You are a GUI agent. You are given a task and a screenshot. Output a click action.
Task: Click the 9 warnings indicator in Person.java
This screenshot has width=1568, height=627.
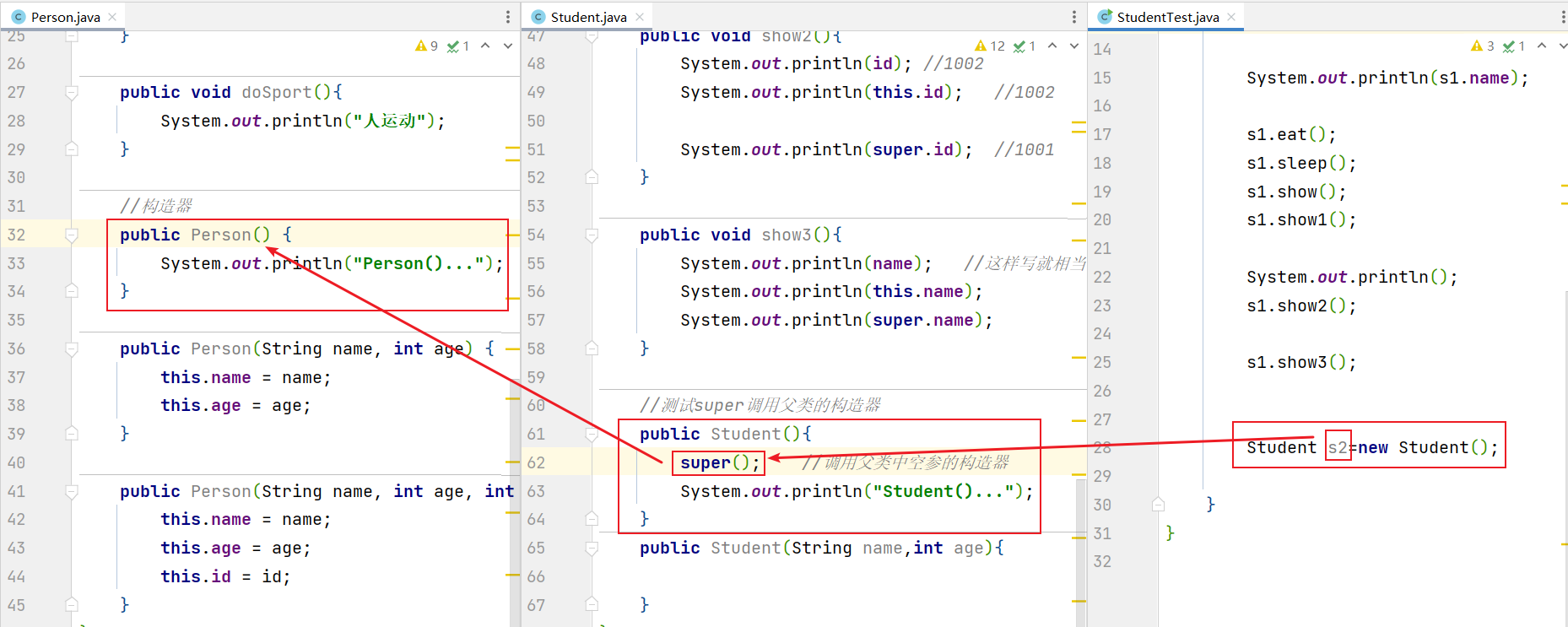[x=426, y=46]
